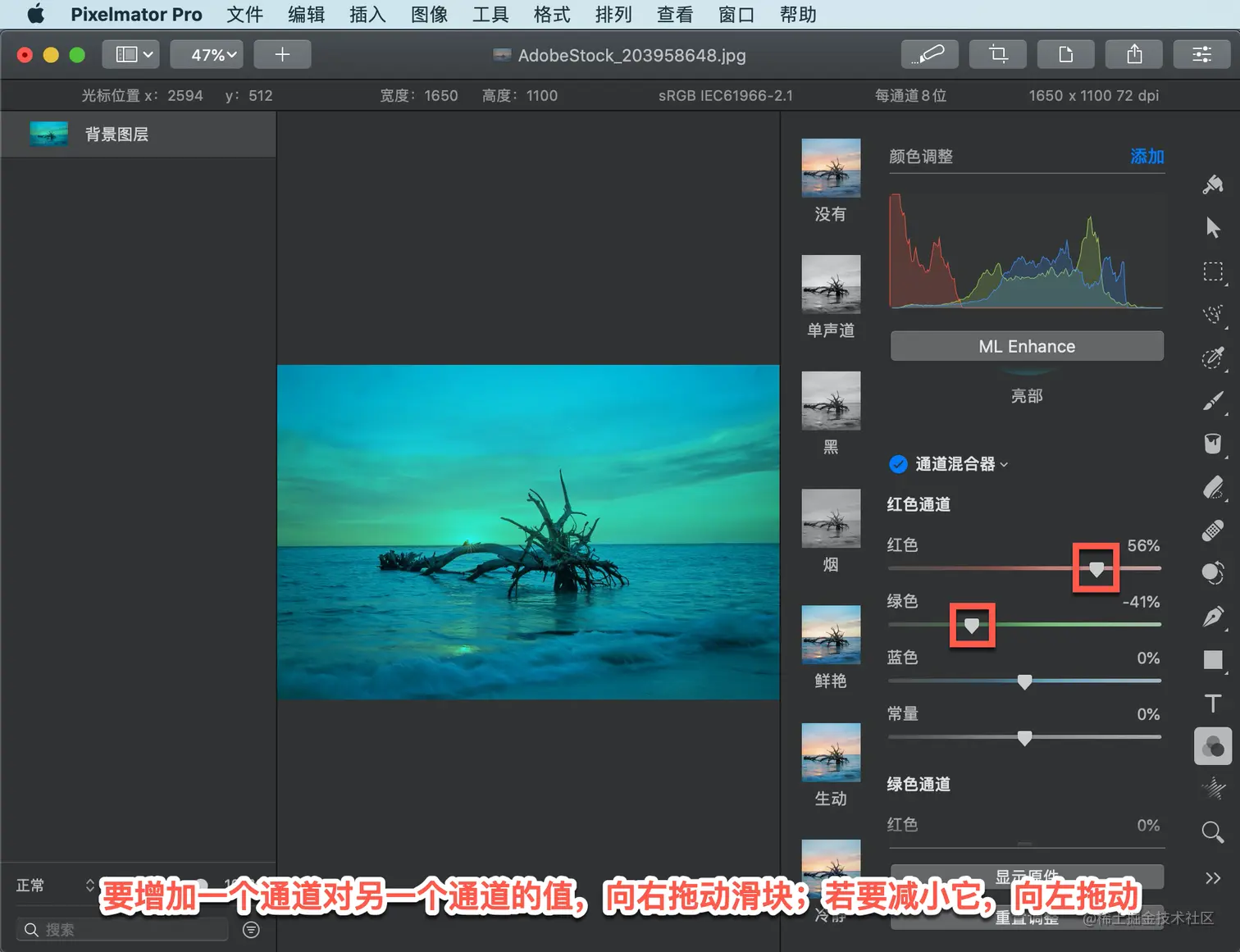Apply the 黑 preset thumbnail
Screen dimensions: 1240x952
pyautogui.click(x=831, y=401)
